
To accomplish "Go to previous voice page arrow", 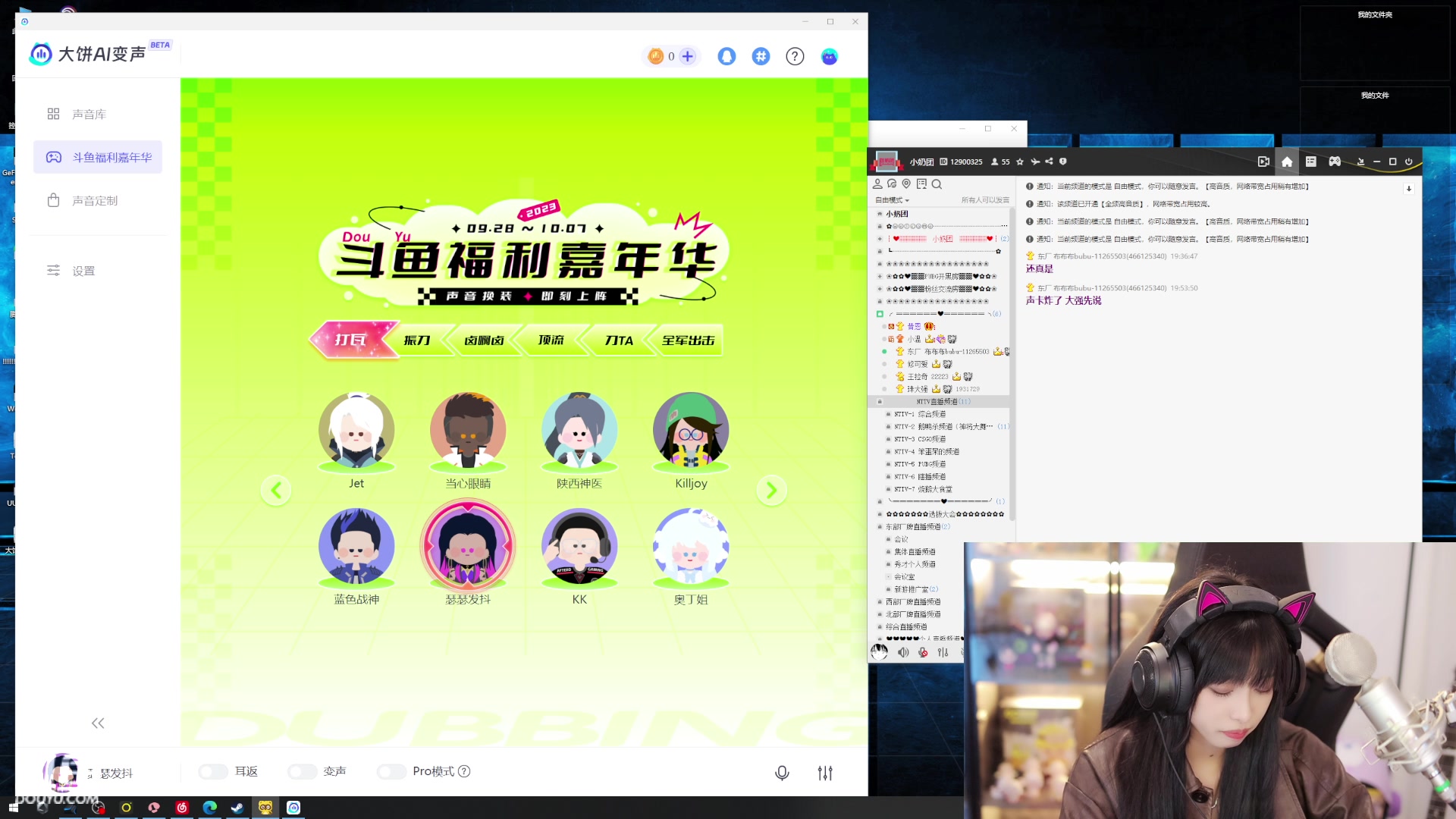I will point(276,491).
